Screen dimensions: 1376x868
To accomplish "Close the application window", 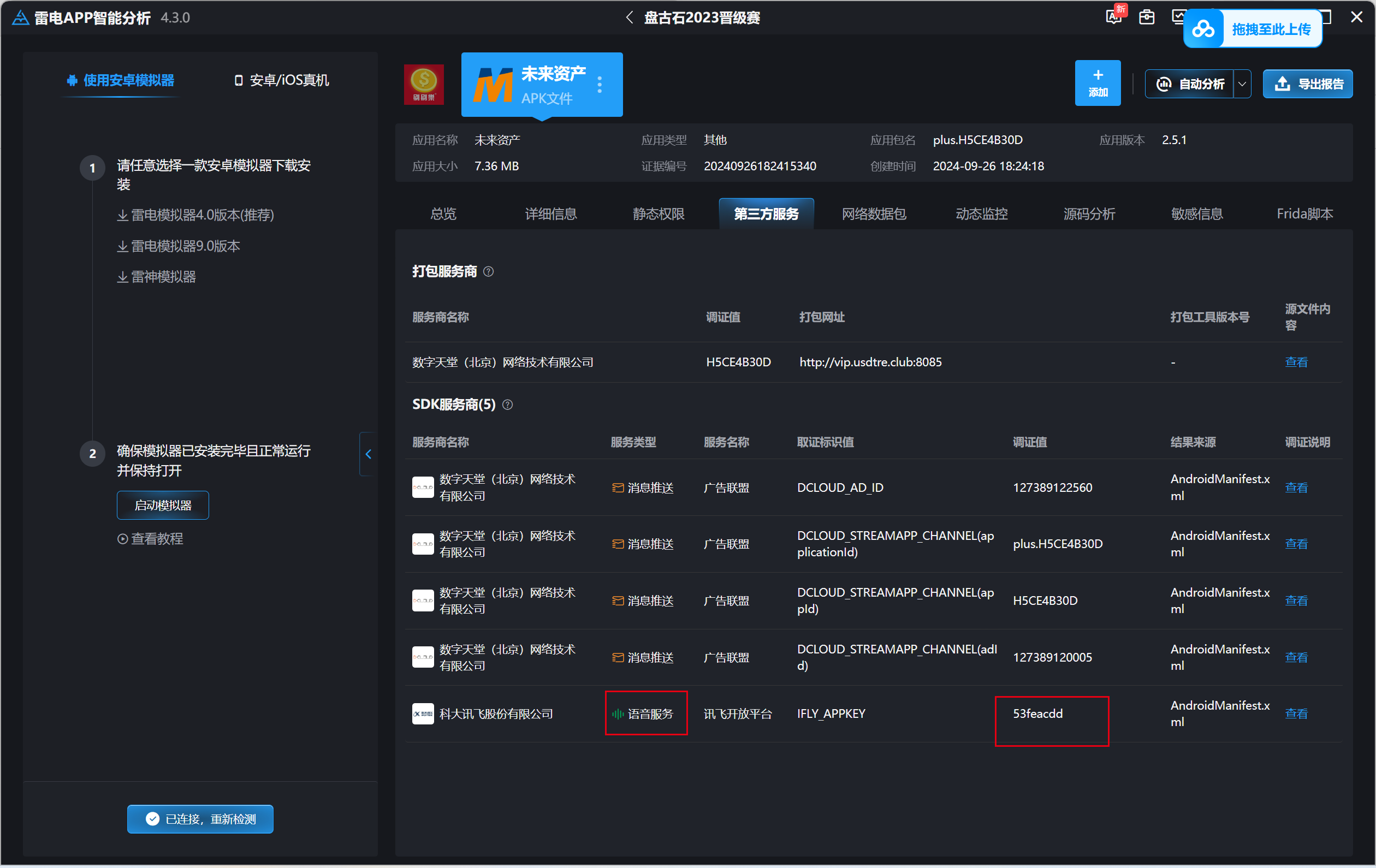I will (1356, 17).
